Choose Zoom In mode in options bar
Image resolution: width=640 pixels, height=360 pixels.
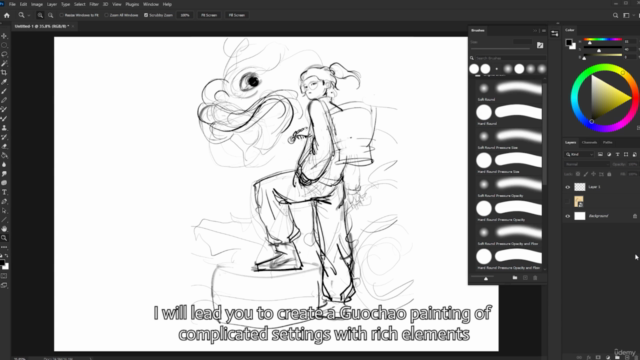40,15
